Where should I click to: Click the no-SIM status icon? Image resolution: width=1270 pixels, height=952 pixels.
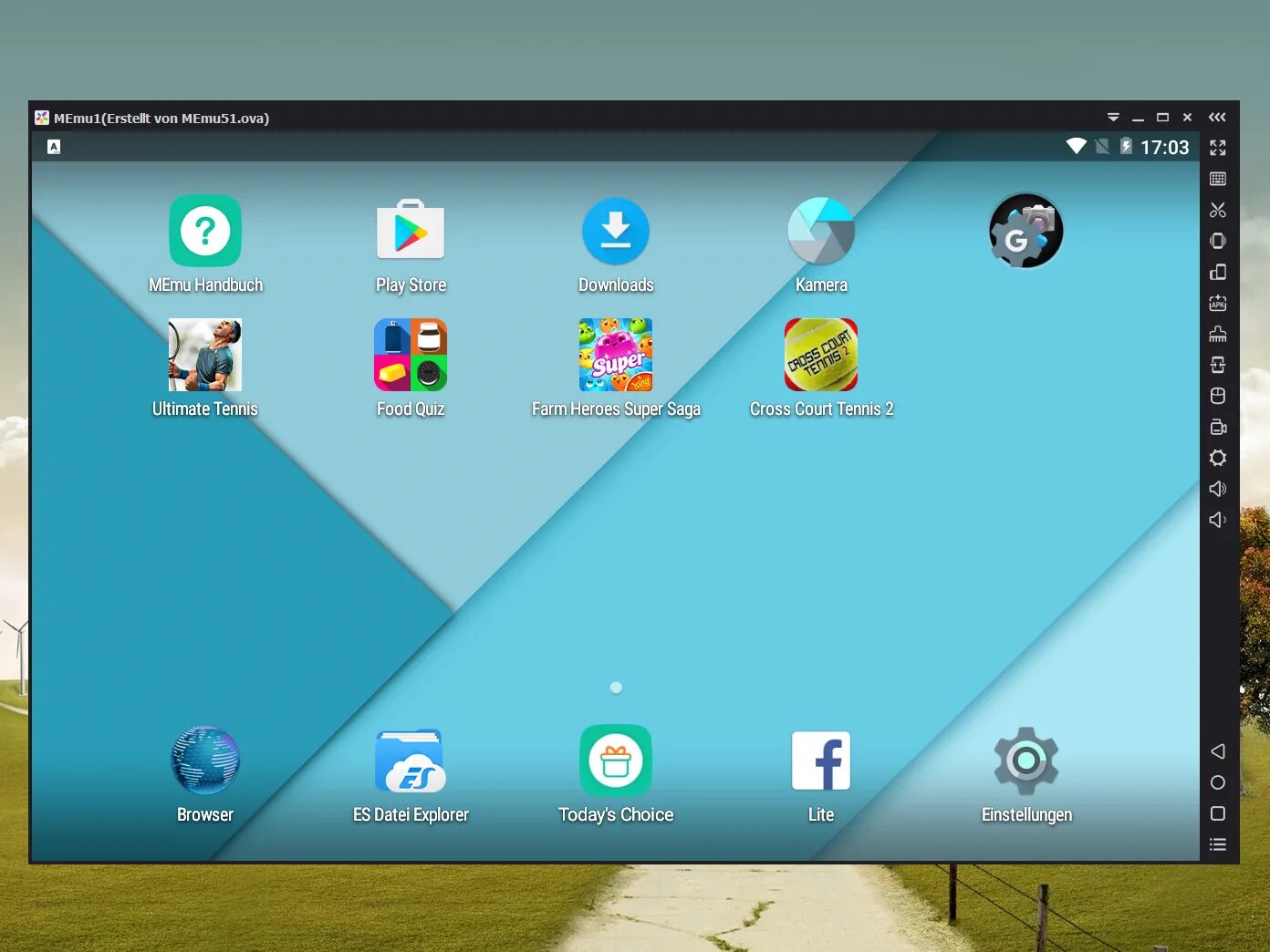pos(1102,146)
